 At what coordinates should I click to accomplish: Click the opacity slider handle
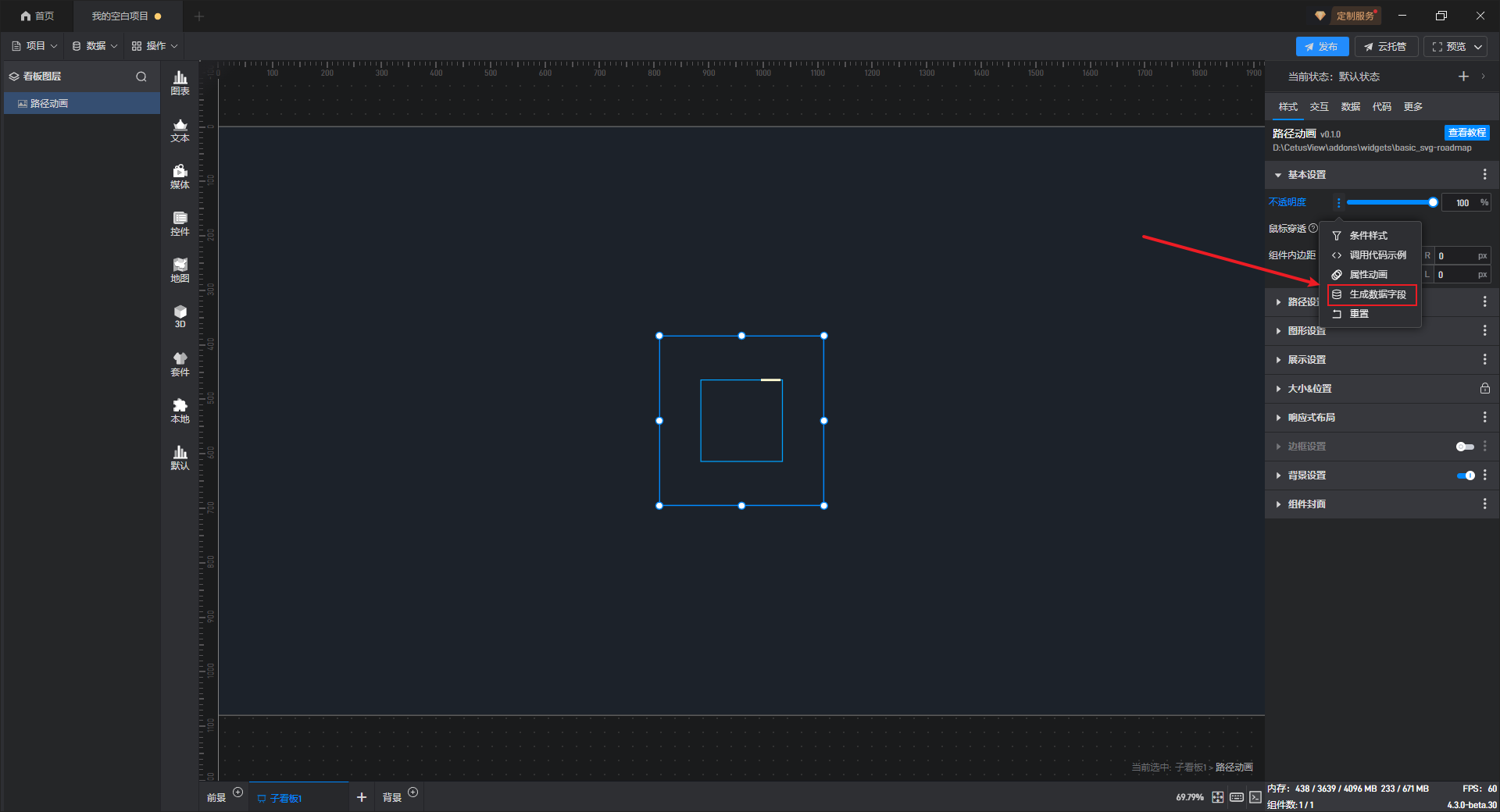(x=1433, y=202)
